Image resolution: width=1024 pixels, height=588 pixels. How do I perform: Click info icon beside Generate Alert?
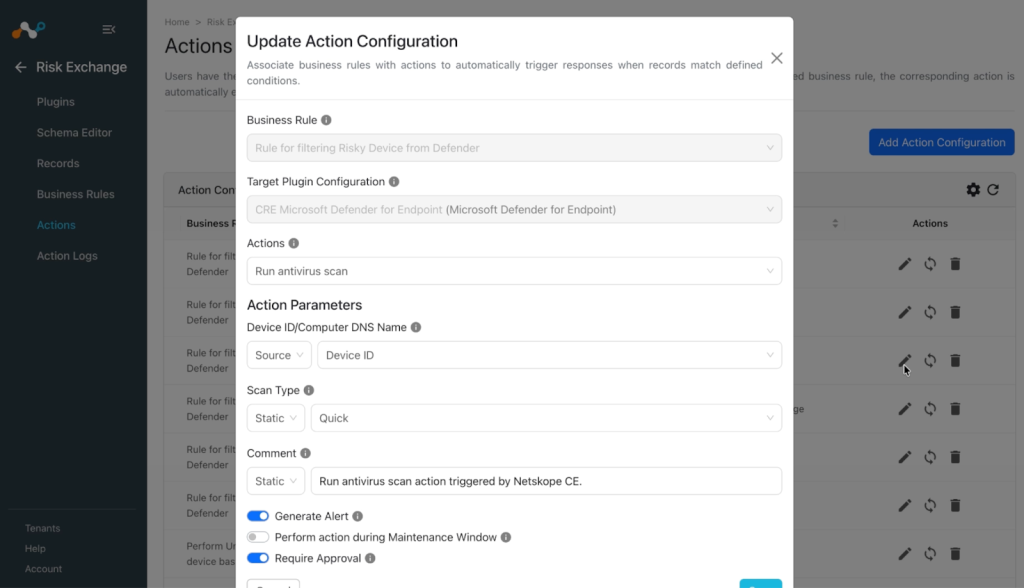coord(357,516)
